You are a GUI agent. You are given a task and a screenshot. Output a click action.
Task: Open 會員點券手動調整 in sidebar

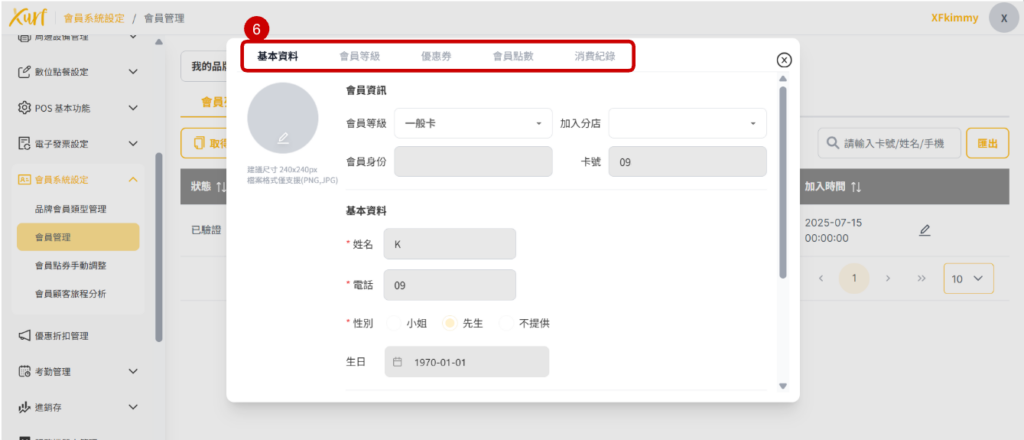click(76, 266)
